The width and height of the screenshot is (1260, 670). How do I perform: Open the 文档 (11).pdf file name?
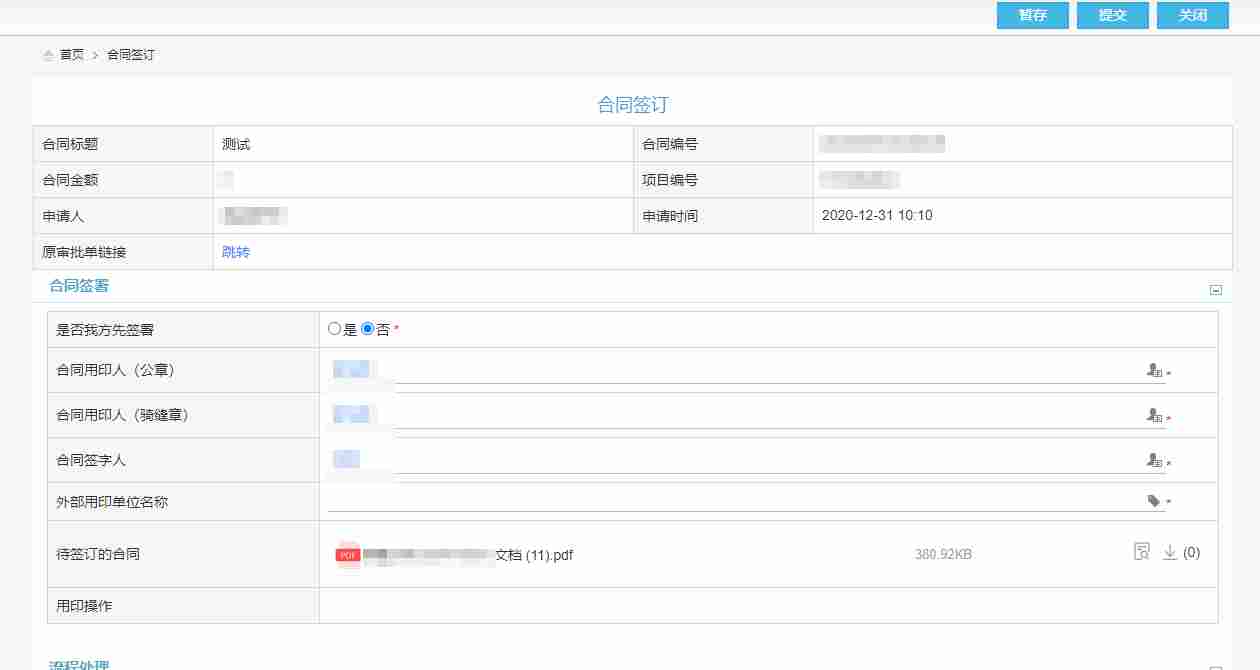(534, 555)
